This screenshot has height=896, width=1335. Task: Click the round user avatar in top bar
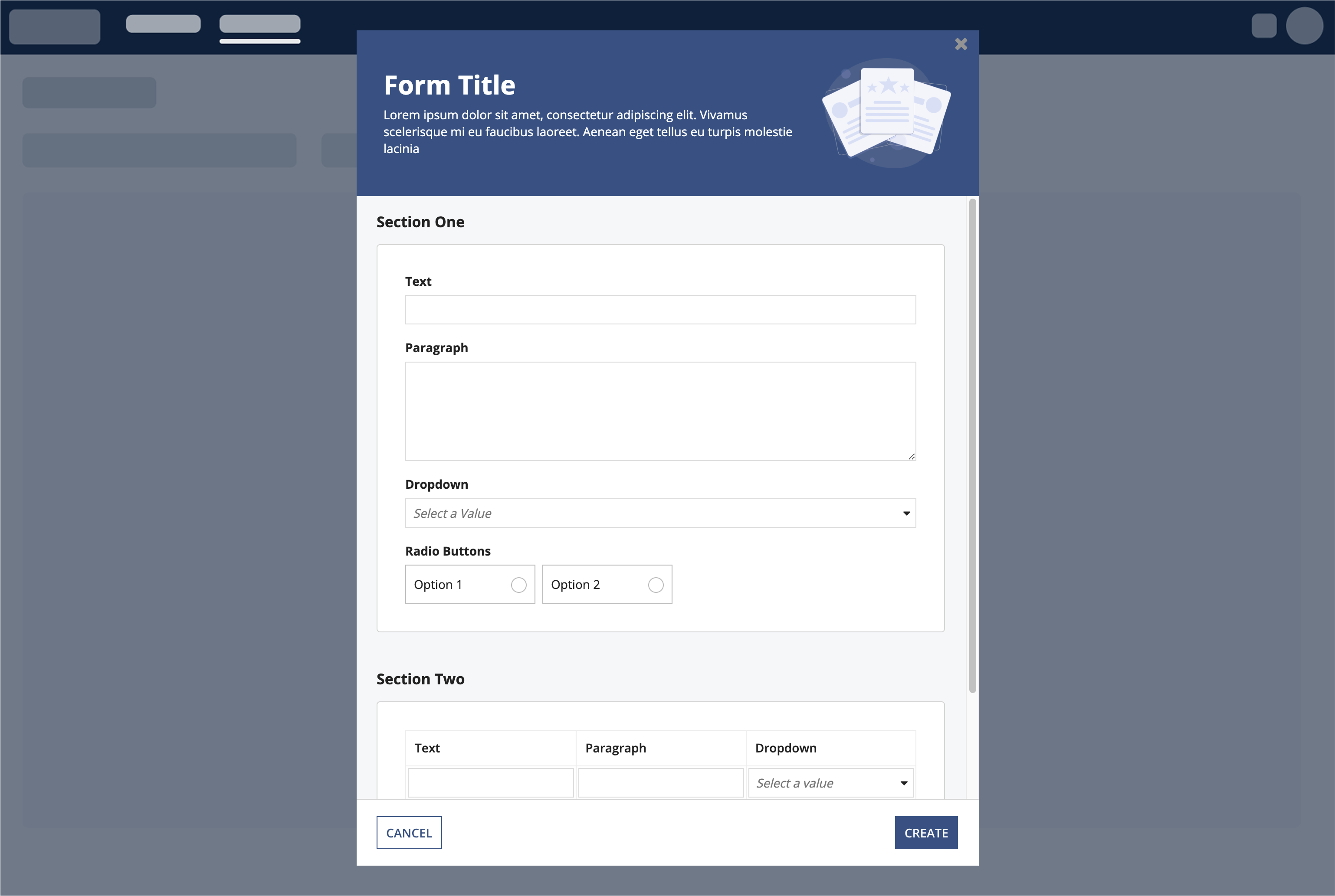1304,26
